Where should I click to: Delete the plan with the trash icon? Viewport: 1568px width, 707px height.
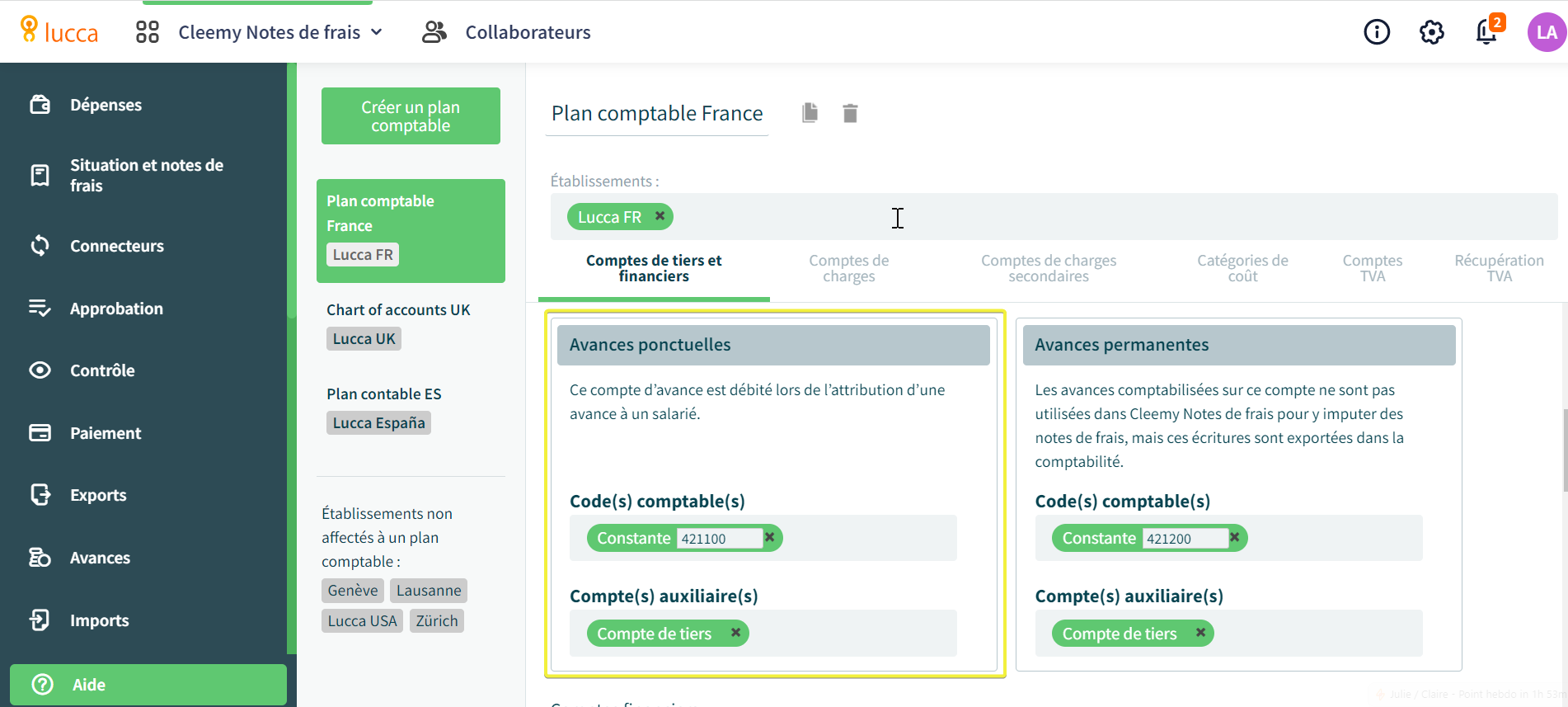pos(850,113)
